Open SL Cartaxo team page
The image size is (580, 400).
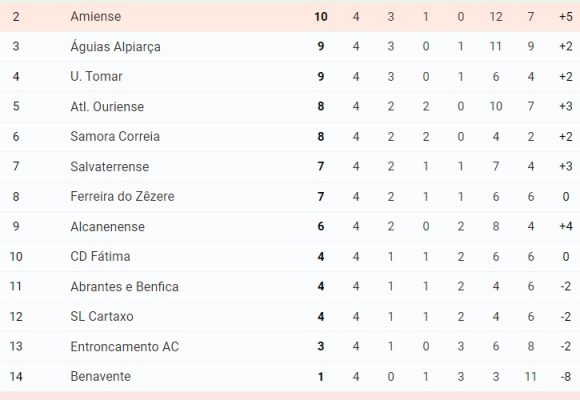click(102, 316)
